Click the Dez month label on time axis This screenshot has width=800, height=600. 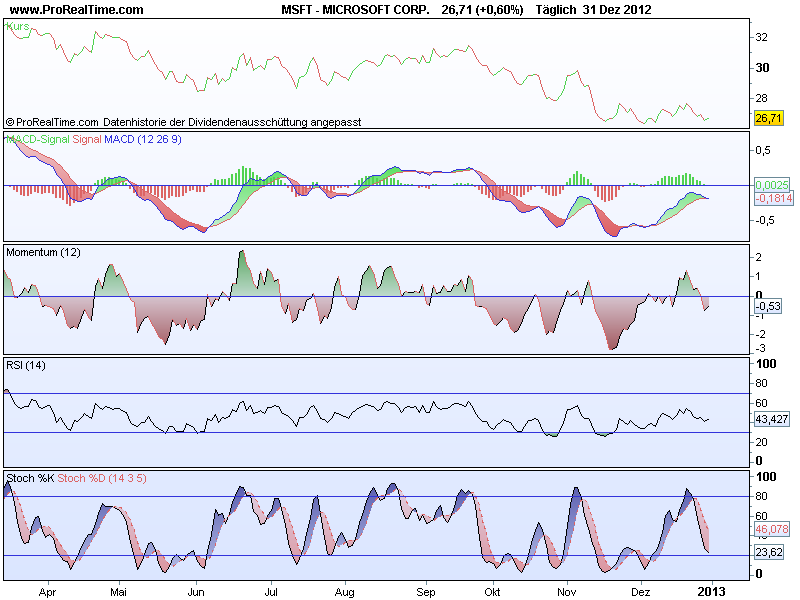[x=641, y=592]
